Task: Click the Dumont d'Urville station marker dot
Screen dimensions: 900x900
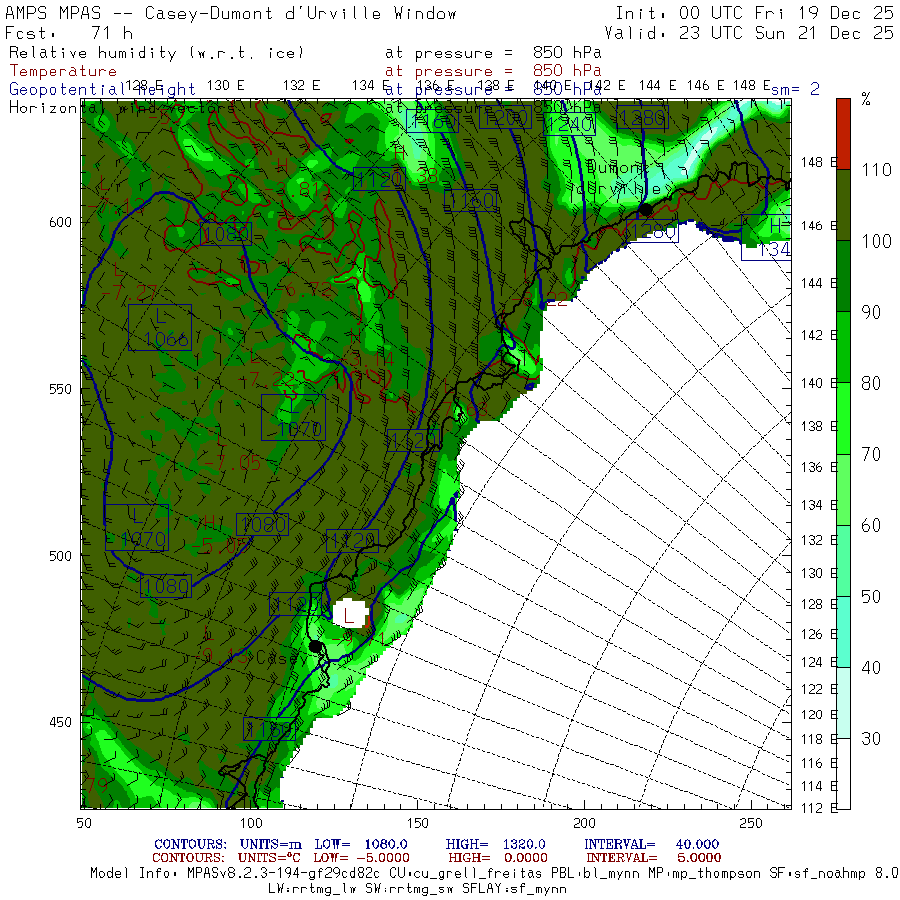Action: coord(645,210)
